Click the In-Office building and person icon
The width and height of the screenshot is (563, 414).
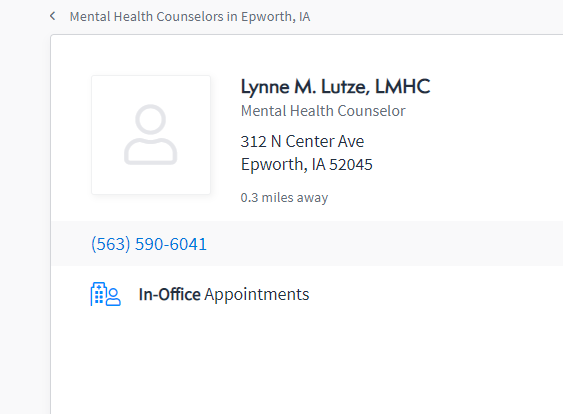point(106,294)
